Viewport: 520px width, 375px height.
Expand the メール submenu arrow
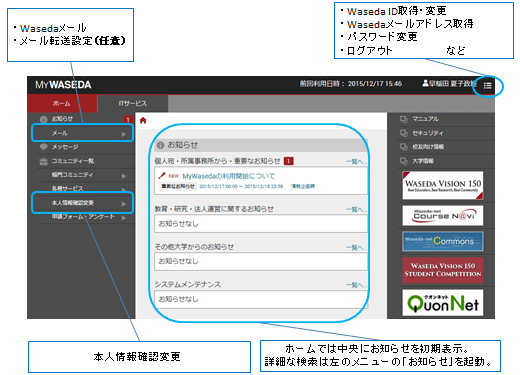(x=124, y=134)
